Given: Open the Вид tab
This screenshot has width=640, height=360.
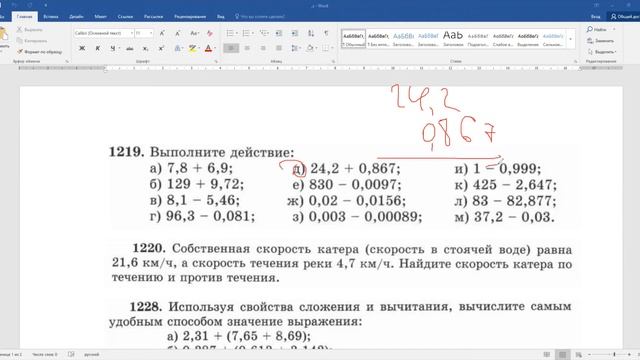Looking at the screenshot, I should [221, 17].
